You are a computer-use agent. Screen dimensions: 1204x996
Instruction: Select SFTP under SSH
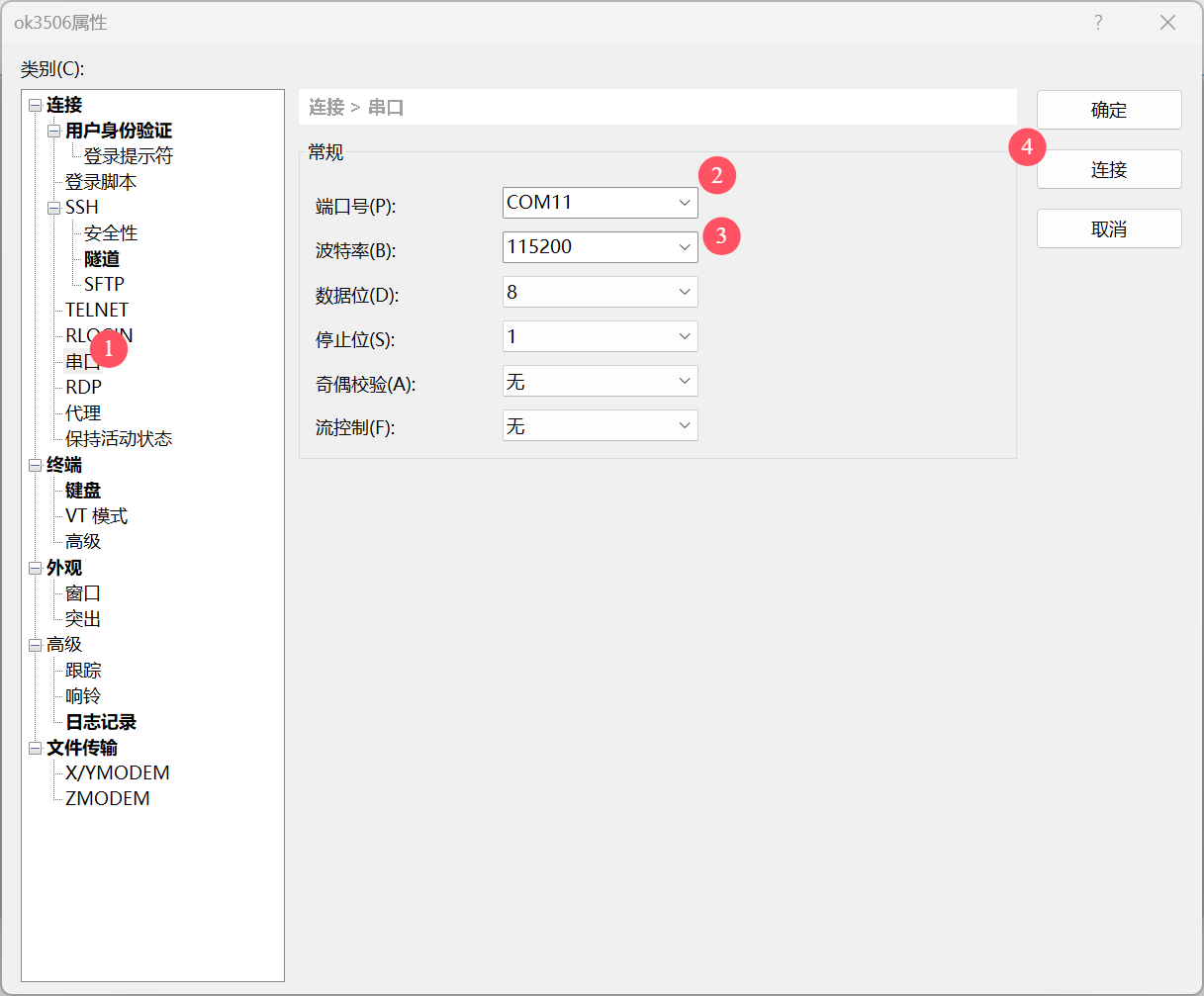coord(104,285)
